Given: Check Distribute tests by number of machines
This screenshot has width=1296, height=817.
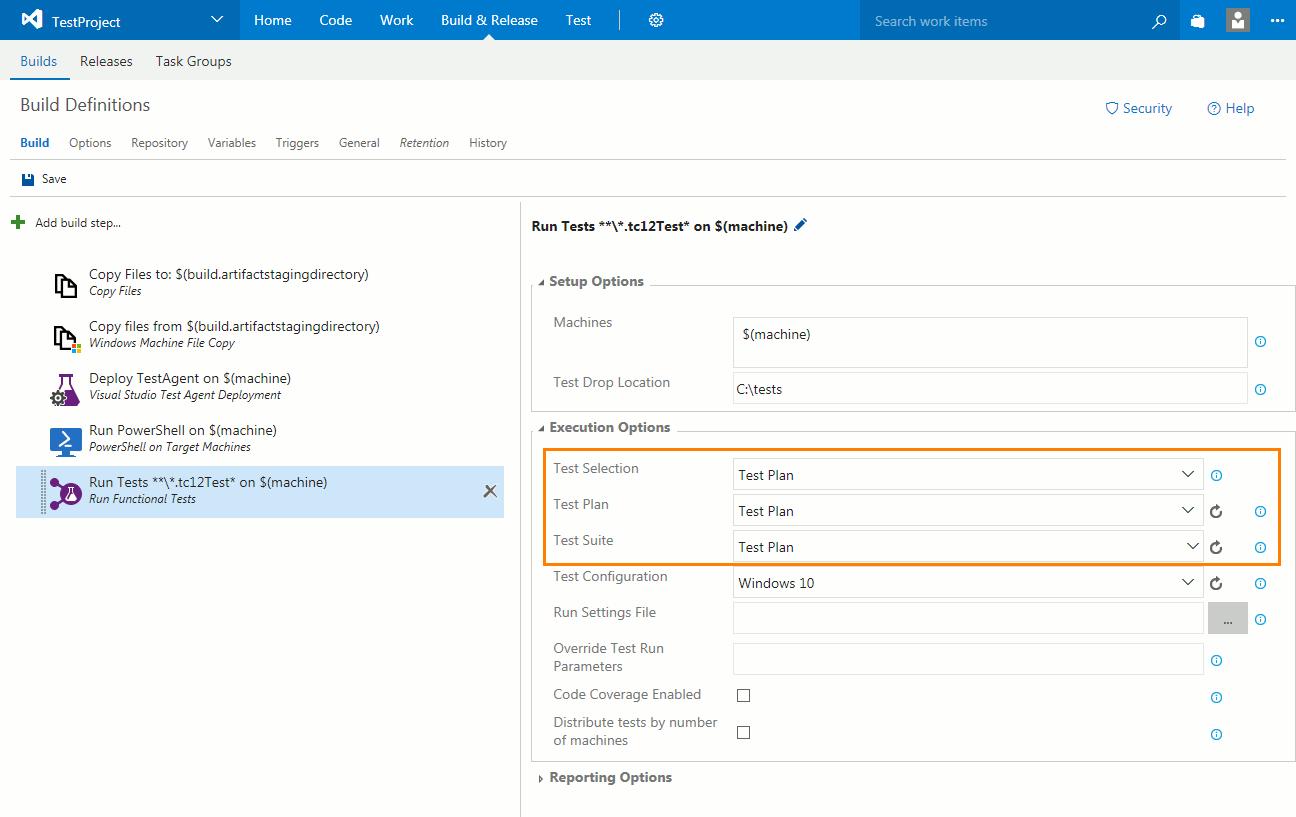Looking at the screenshot, I should (x=743, y=732).
